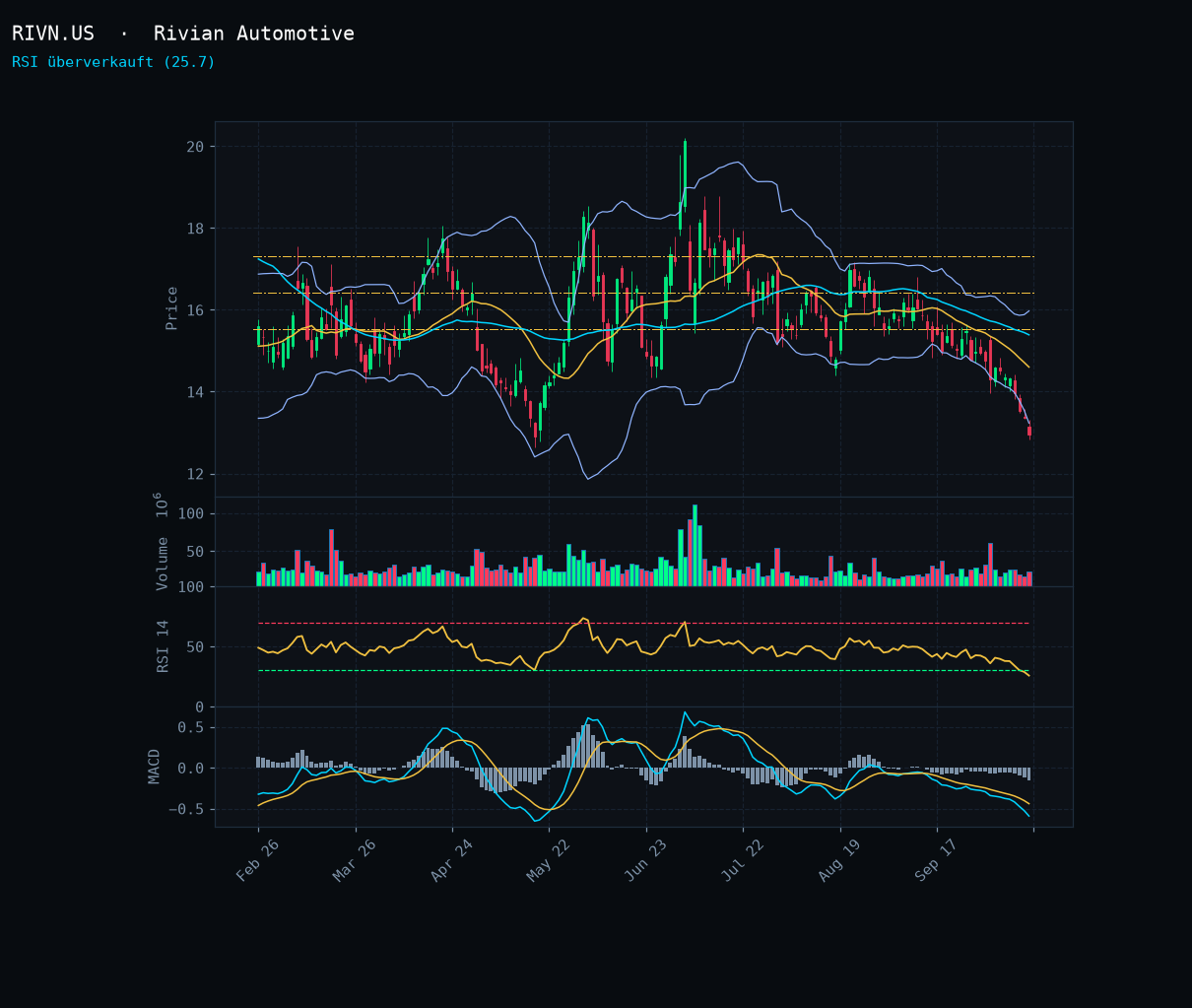Click the chart title "RIVN.US · Rivian Automotive"

183,34
